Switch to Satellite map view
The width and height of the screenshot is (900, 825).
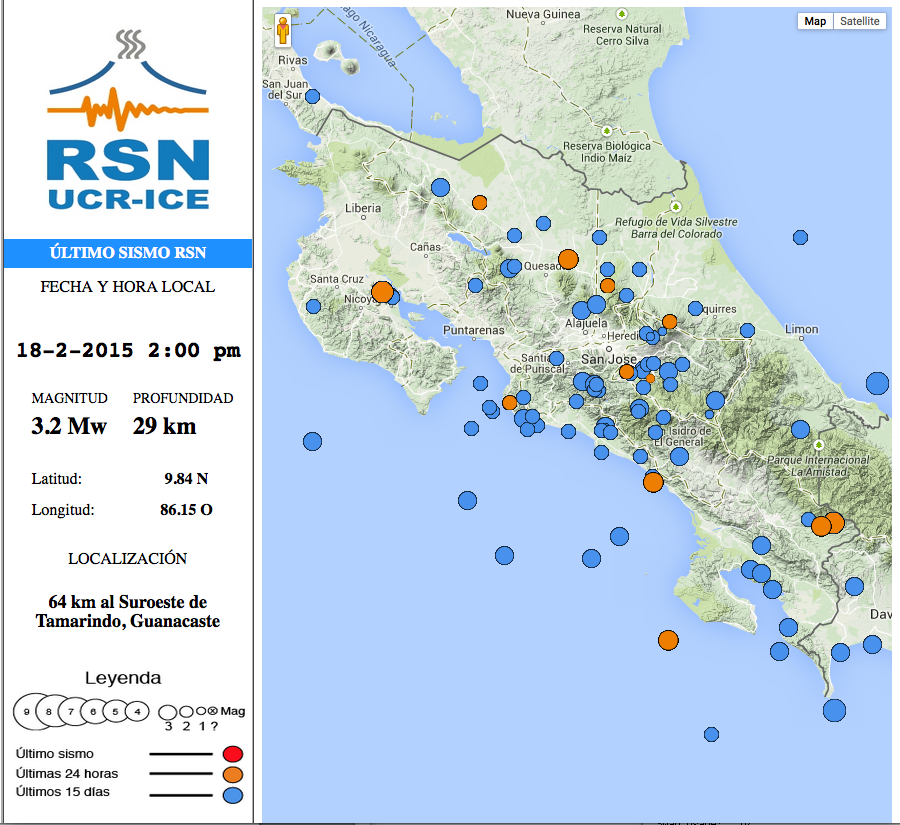pos(859,21)
